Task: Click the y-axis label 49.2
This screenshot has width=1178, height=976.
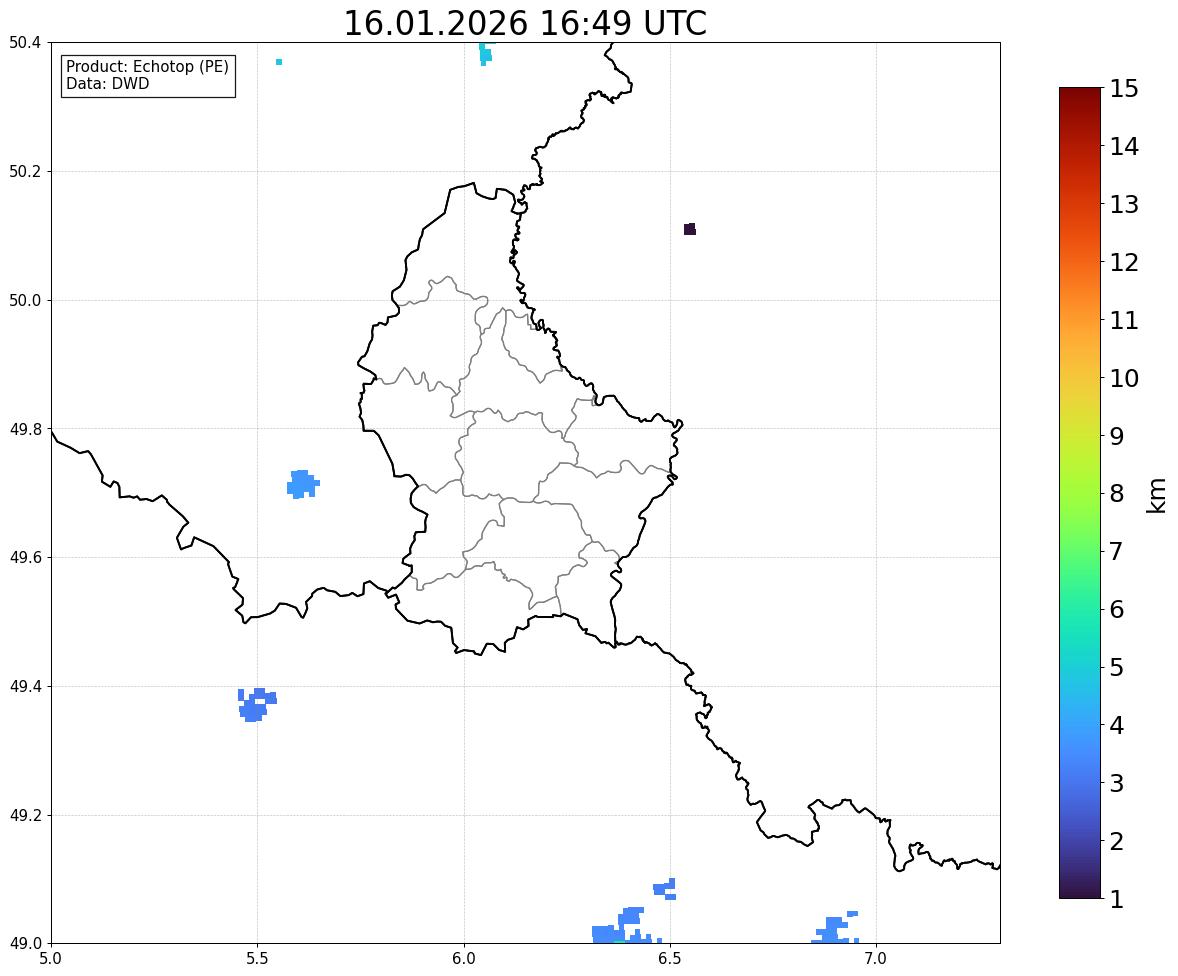Action: coord(25,815)
